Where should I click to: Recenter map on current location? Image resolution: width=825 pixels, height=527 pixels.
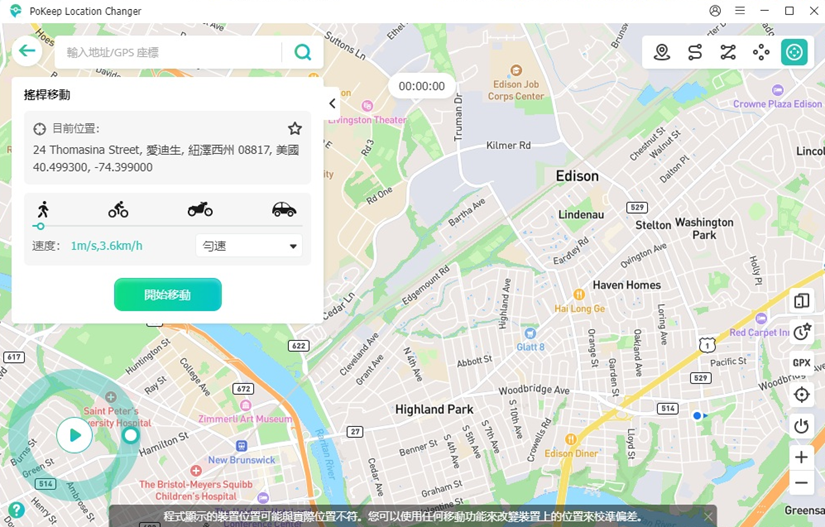coord(801,395)
